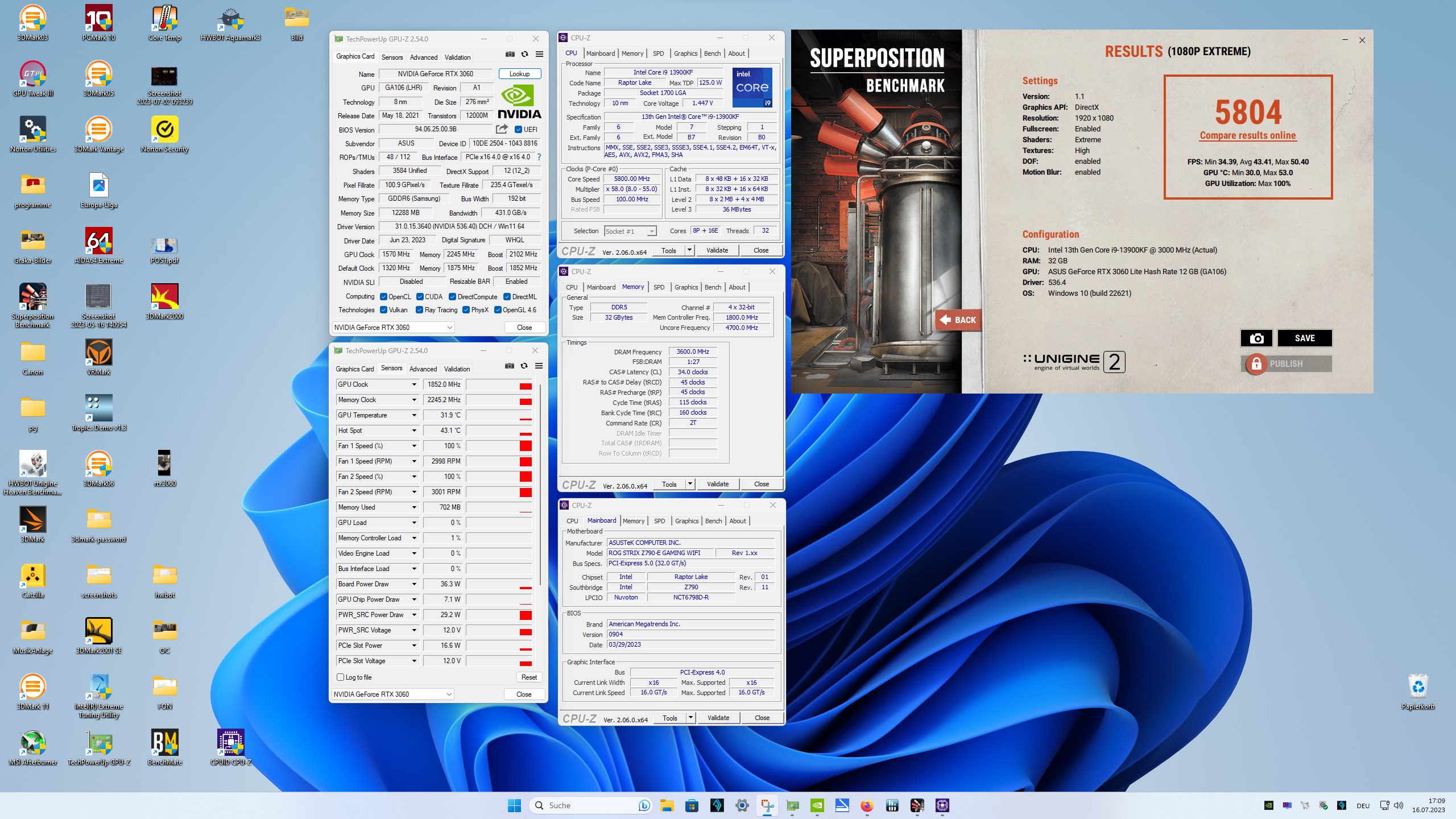This screenshot has height=819, width=1456.
Task: Click the Windows Start button on taskbar
Action: pos(514,805)
